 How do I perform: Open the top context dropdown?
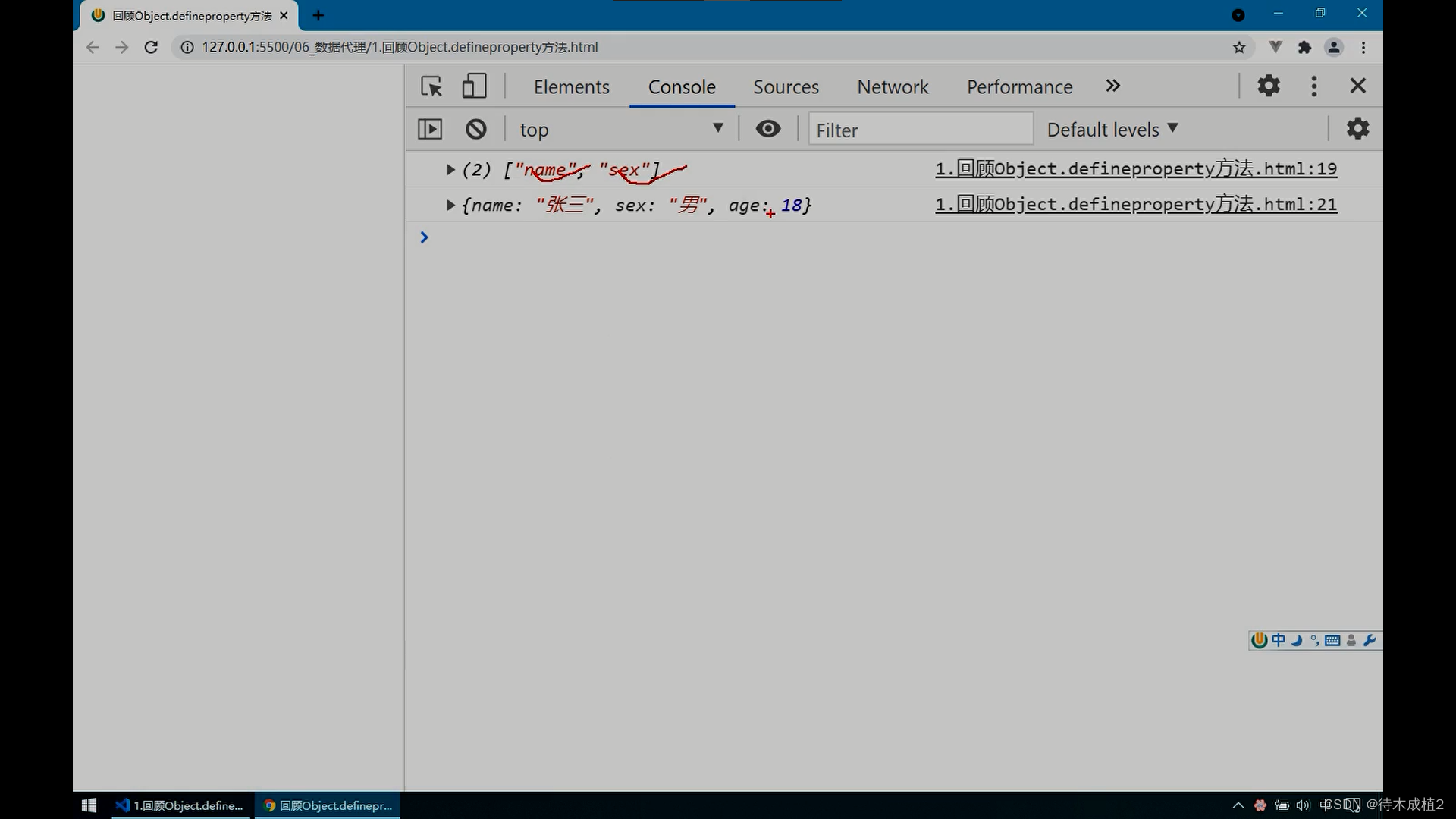click(x=621, y=130)
